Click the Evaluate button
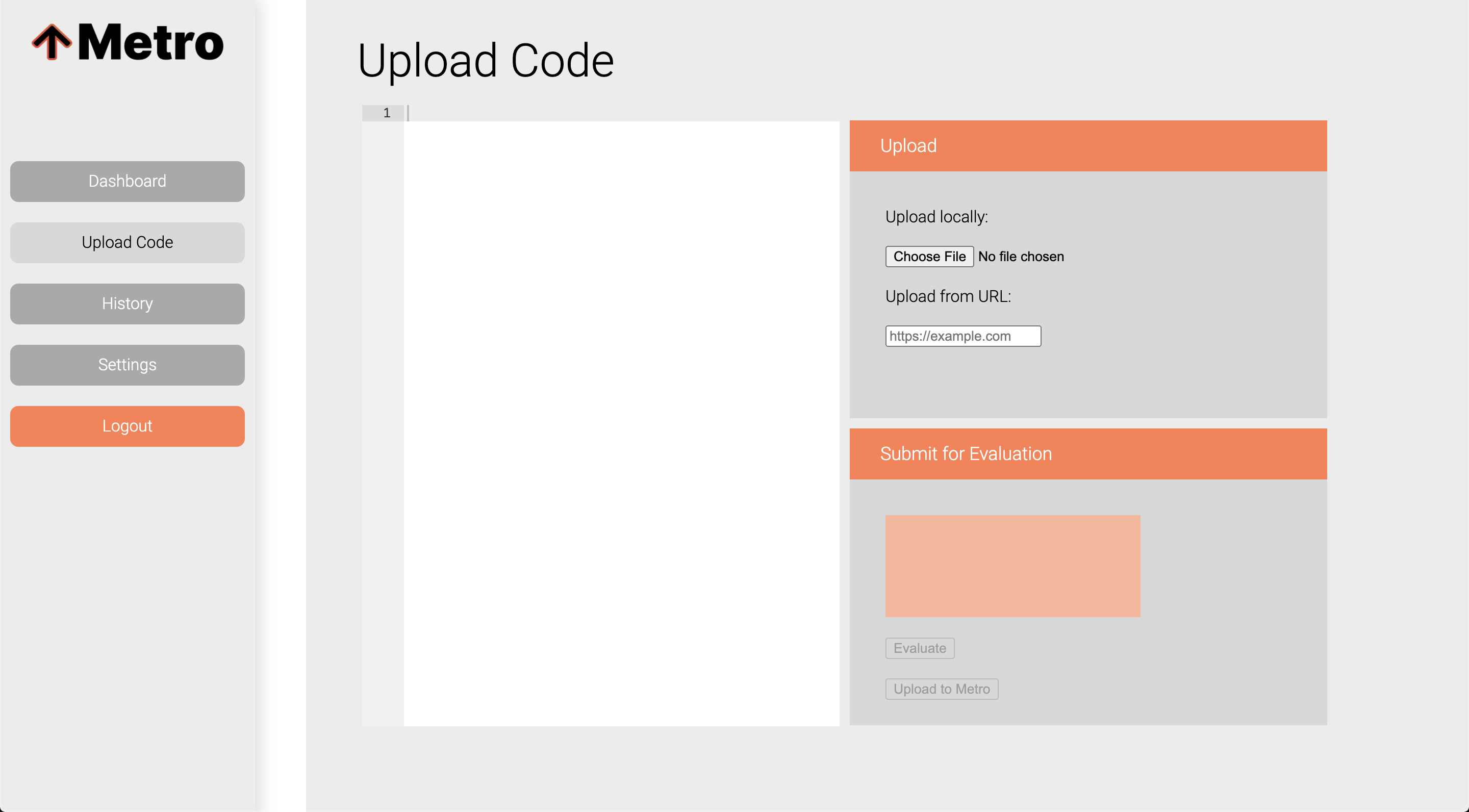The width and height of the screenshot is (1469, 812). click(x=919, y=648)
